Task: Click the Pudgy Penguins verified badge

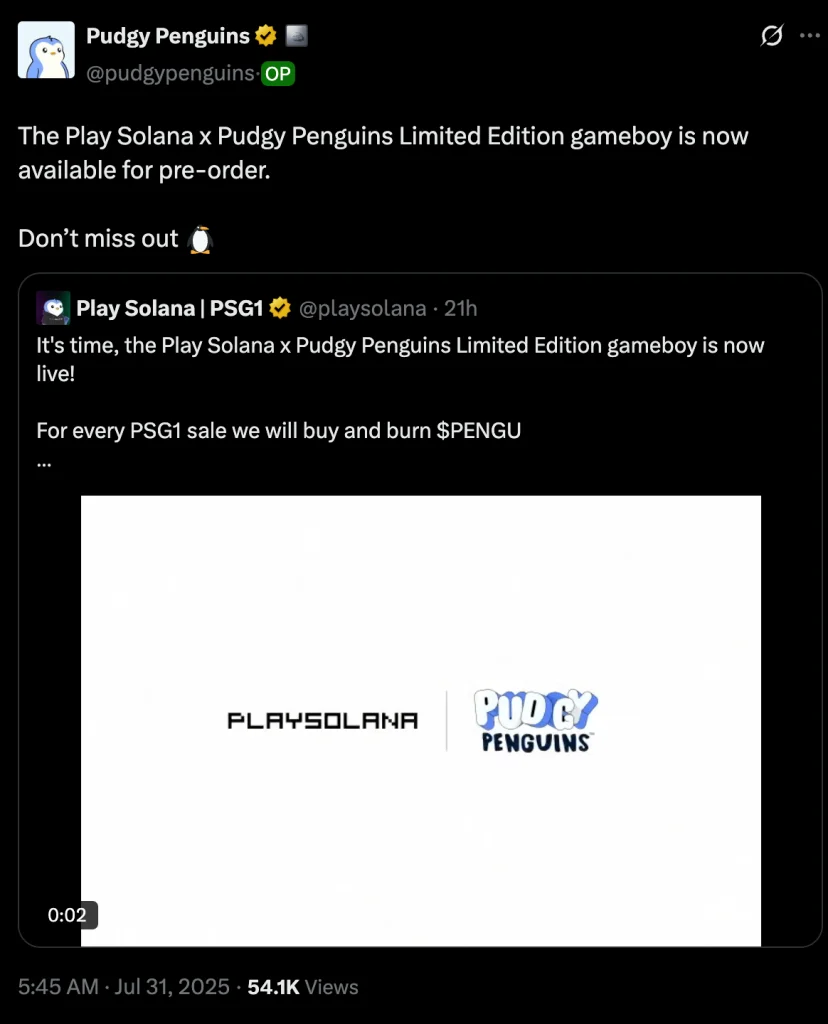Action: click(266, 35)
